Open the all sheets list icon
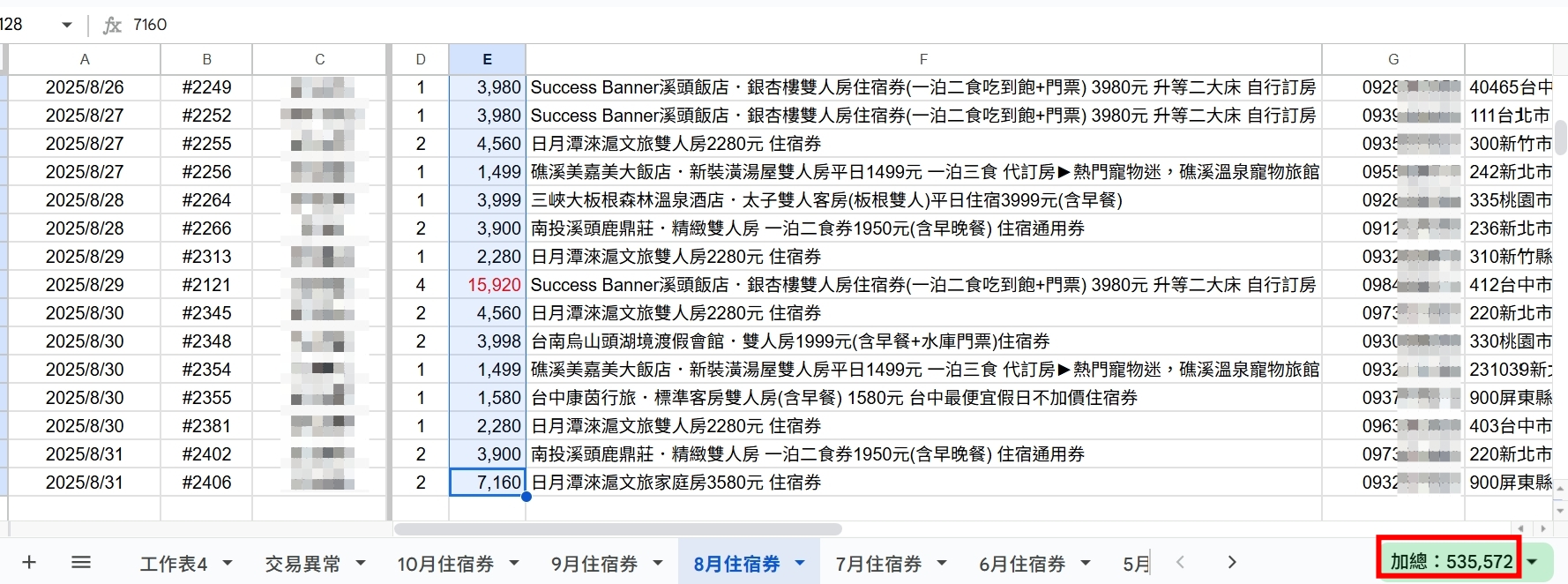This screenshot has width=1568, height=584. pyautogui.click(x=81, y=563)
